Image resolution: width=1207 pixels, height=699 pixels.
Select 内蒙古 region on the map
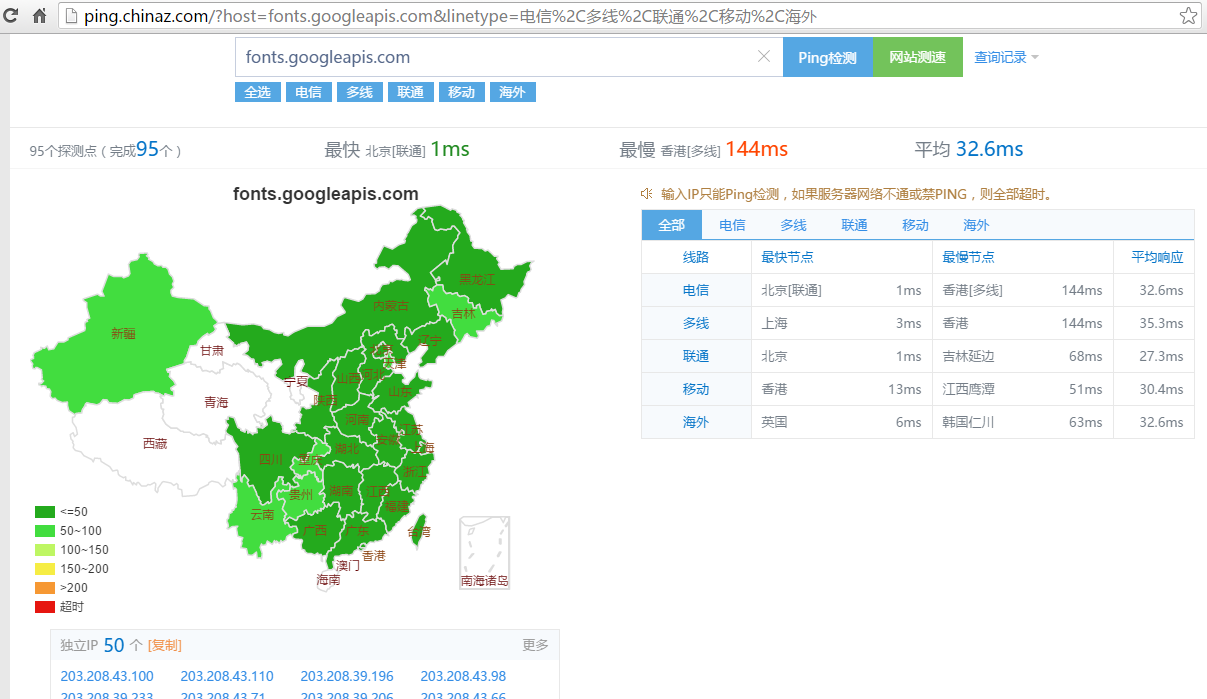pyautogui.click(x=391, y=305)
